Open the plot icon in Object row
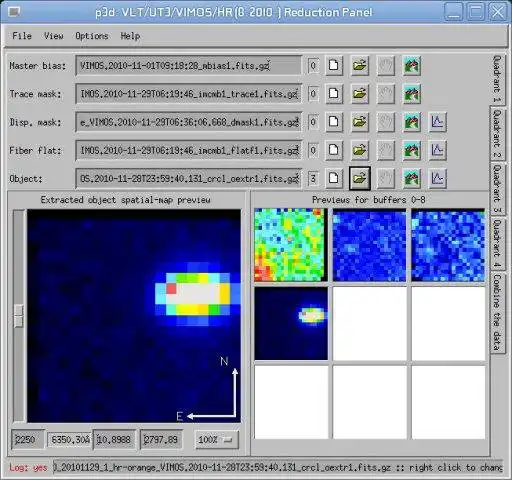Image resolution: width=512 pixels, height=480 pixels. [x=437, y=178]
